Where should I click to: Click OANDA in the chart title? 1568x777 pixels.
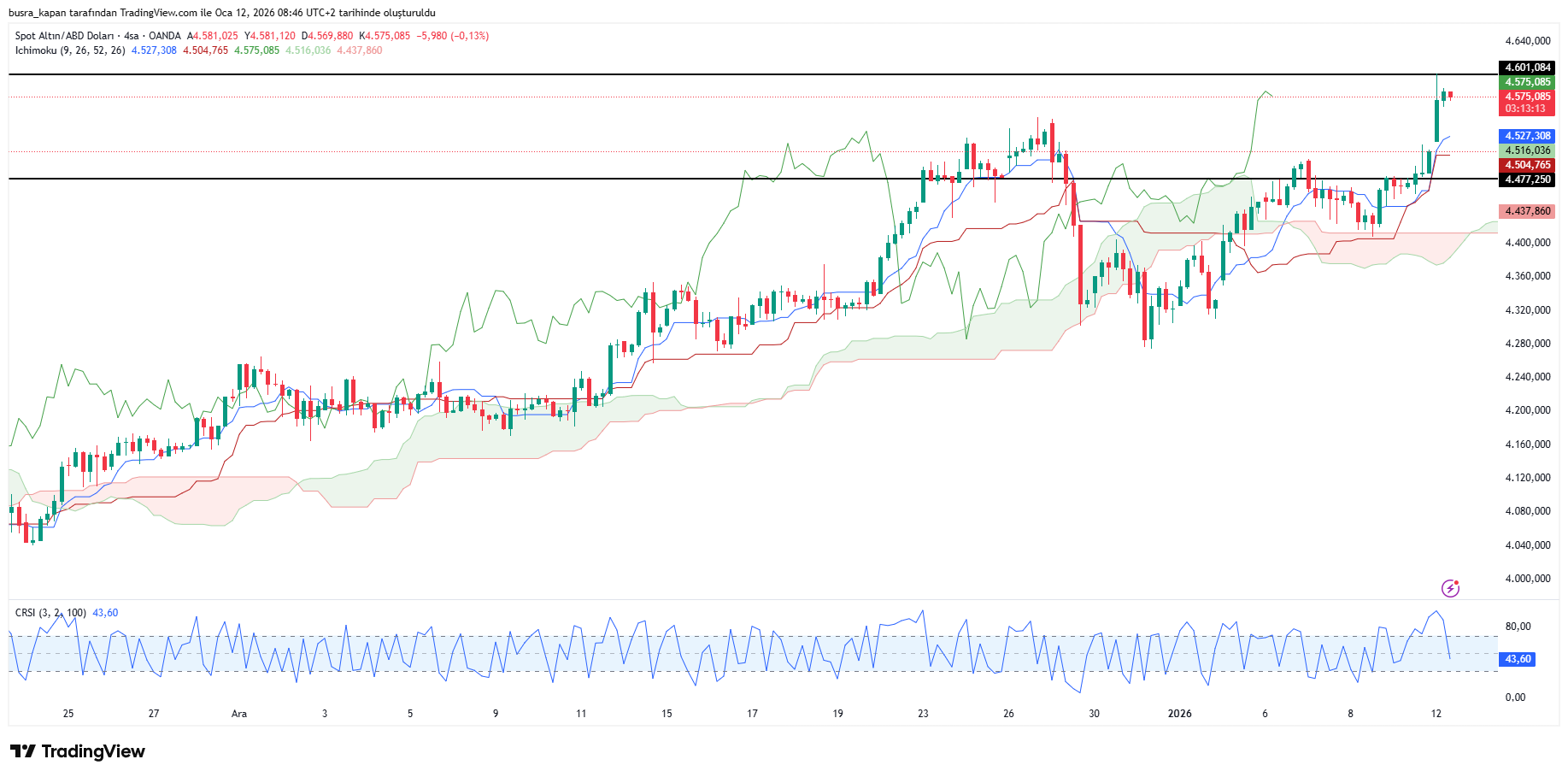165,36
